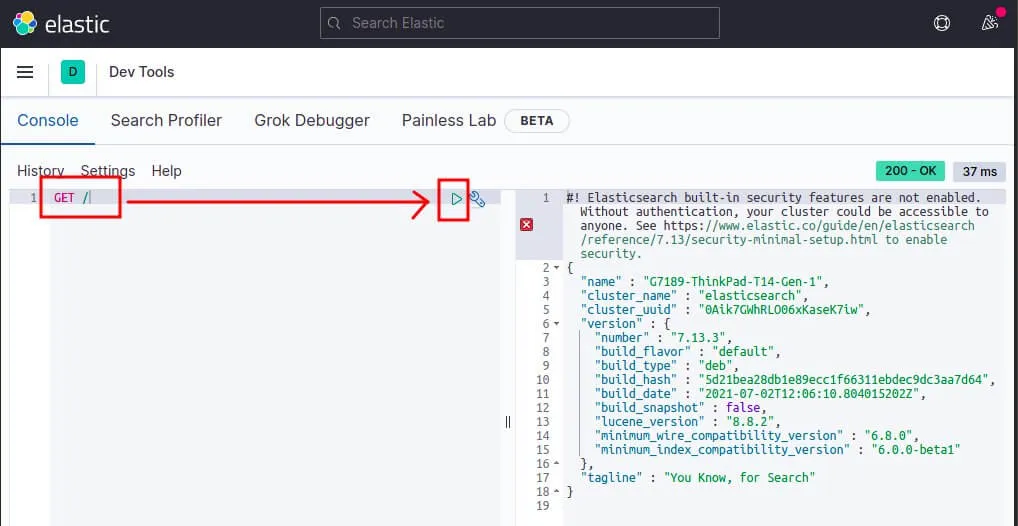Click the security warning text on line 1
The height and width of the screenshot is (526, 1018).
tap(779, 225)
